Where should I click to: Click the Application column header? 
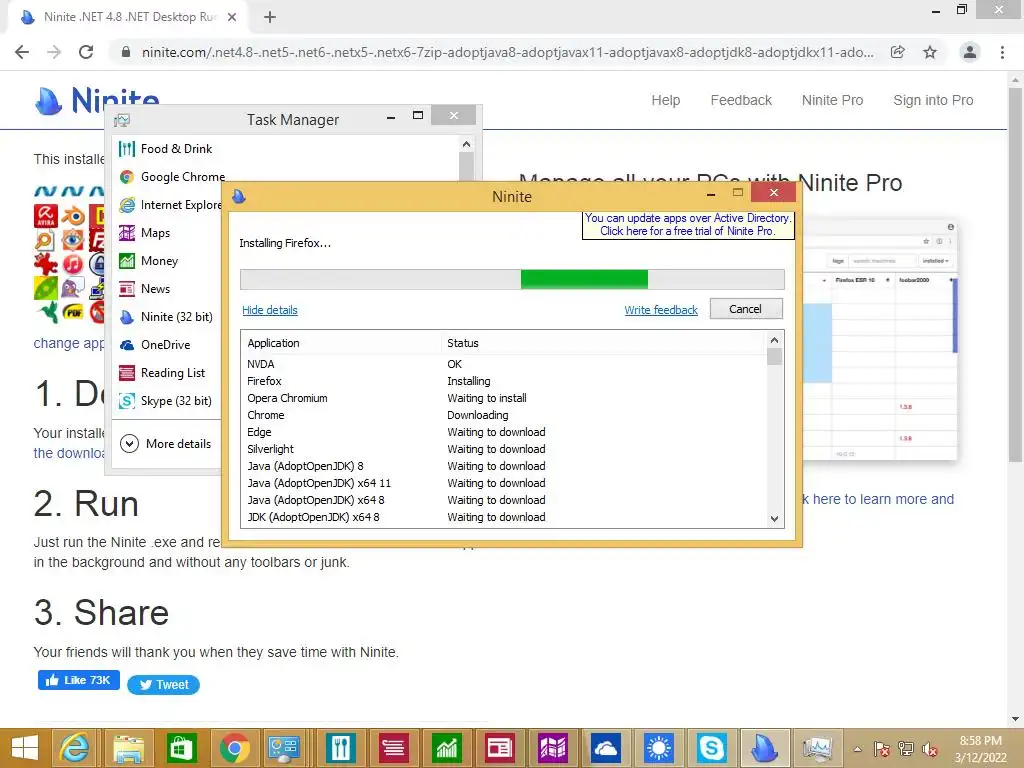pos(342,343)
